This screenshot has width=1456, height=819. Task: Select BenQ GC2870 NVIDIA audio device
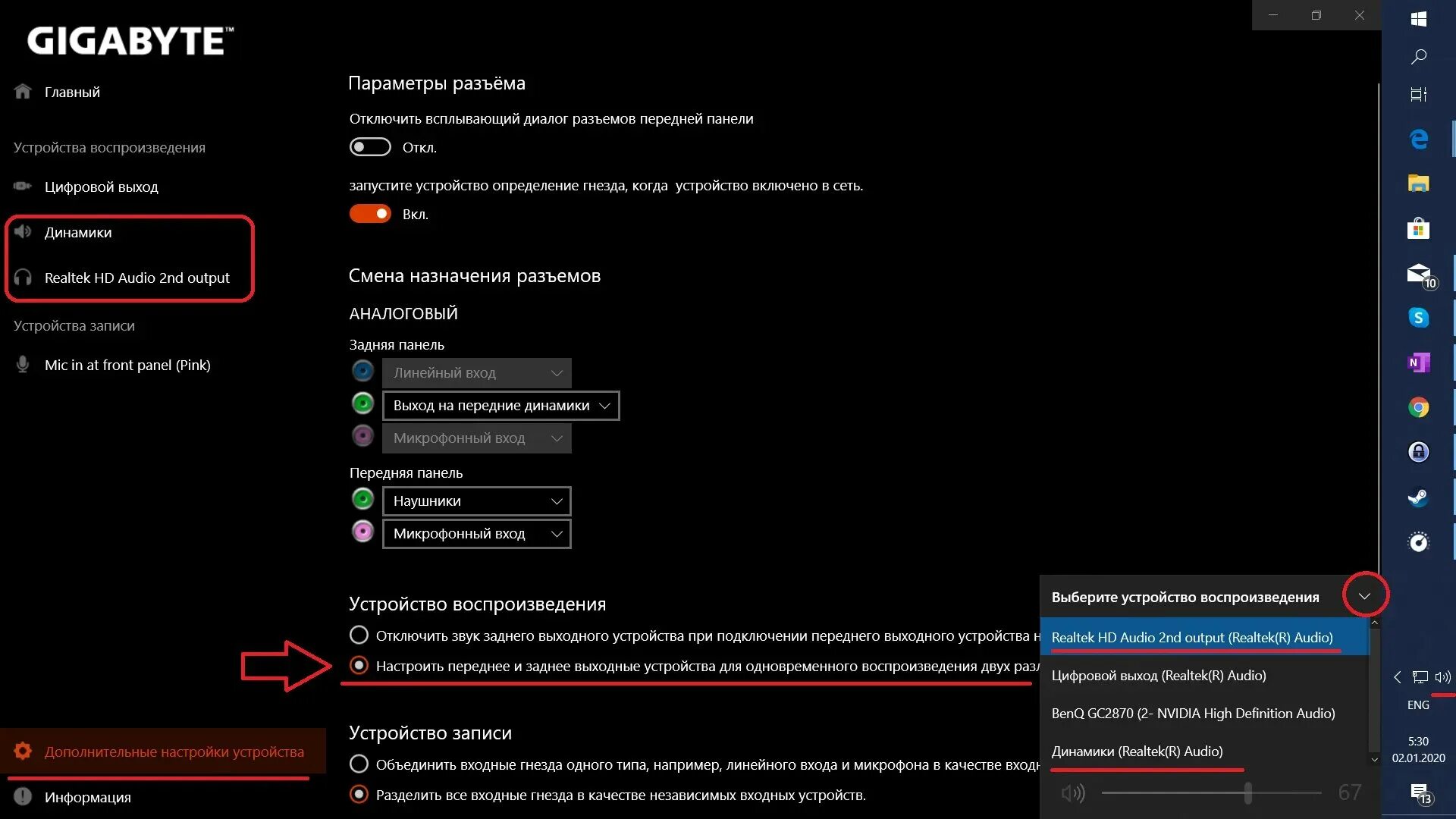[1193, 712]
